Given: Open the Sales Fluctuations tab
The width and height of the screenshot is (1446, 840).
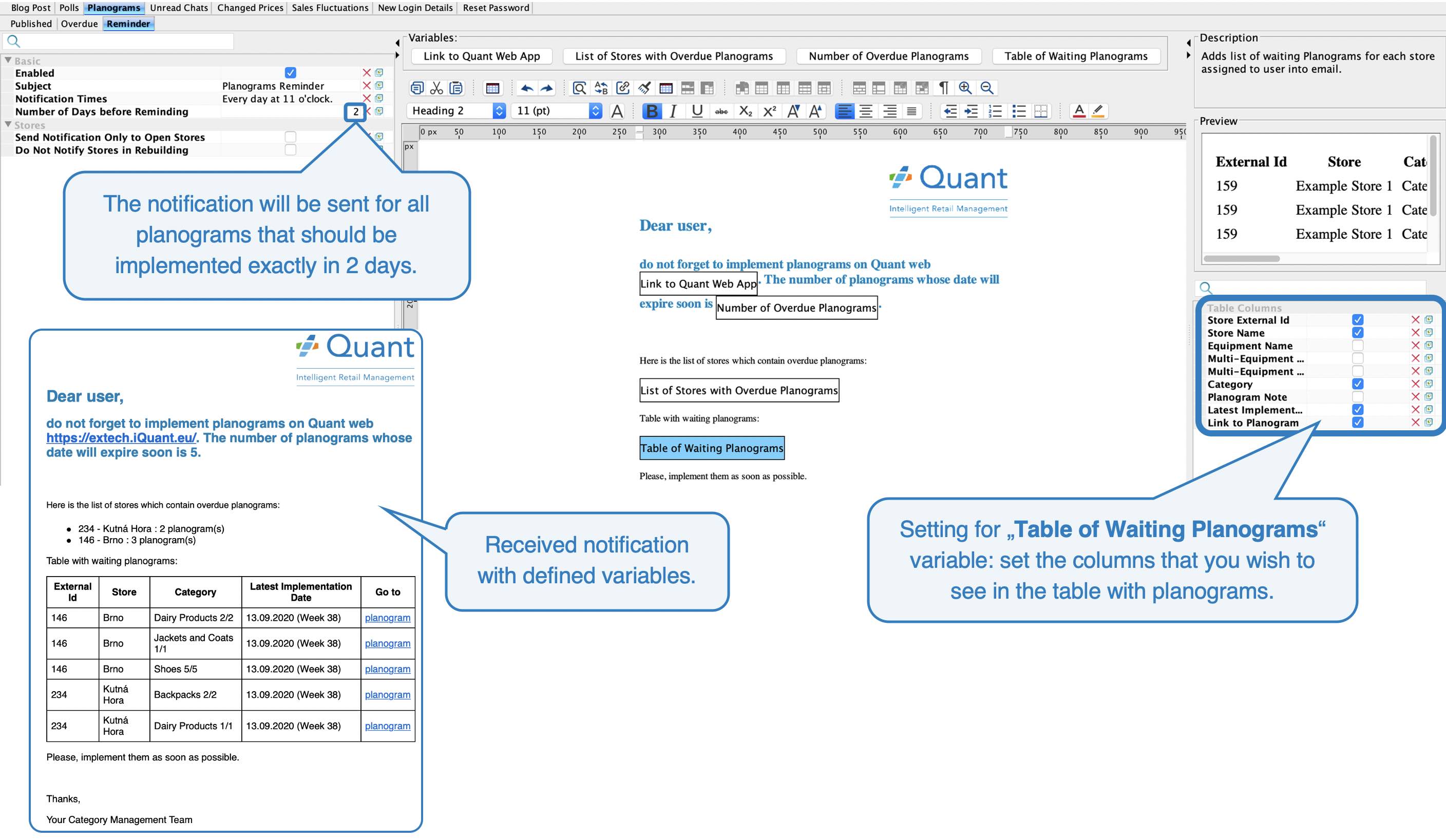Looking at the screenshot, I should [330, 8].
